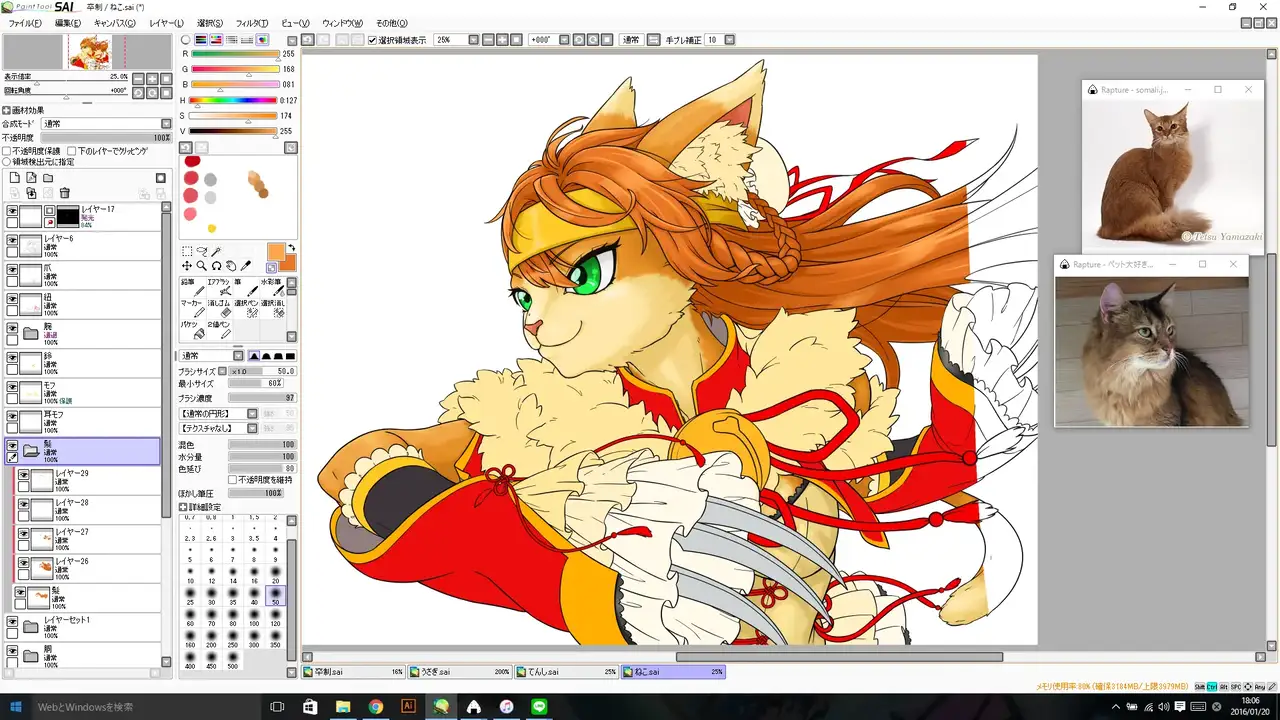Open the 手ブレ補正 stabilizer dropdown
This screenshot has width=1280, height=720.
[729, 40]
